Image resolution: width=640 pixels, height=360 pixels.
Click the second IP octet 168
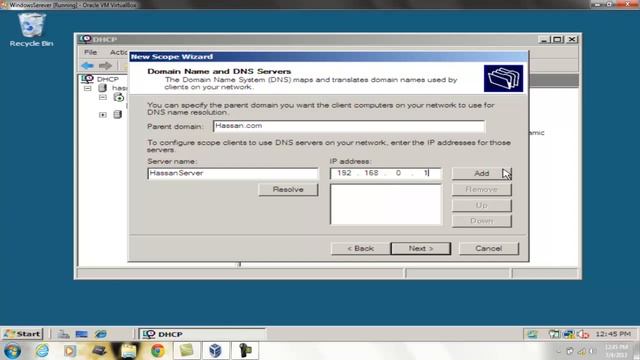click(371, 173)
